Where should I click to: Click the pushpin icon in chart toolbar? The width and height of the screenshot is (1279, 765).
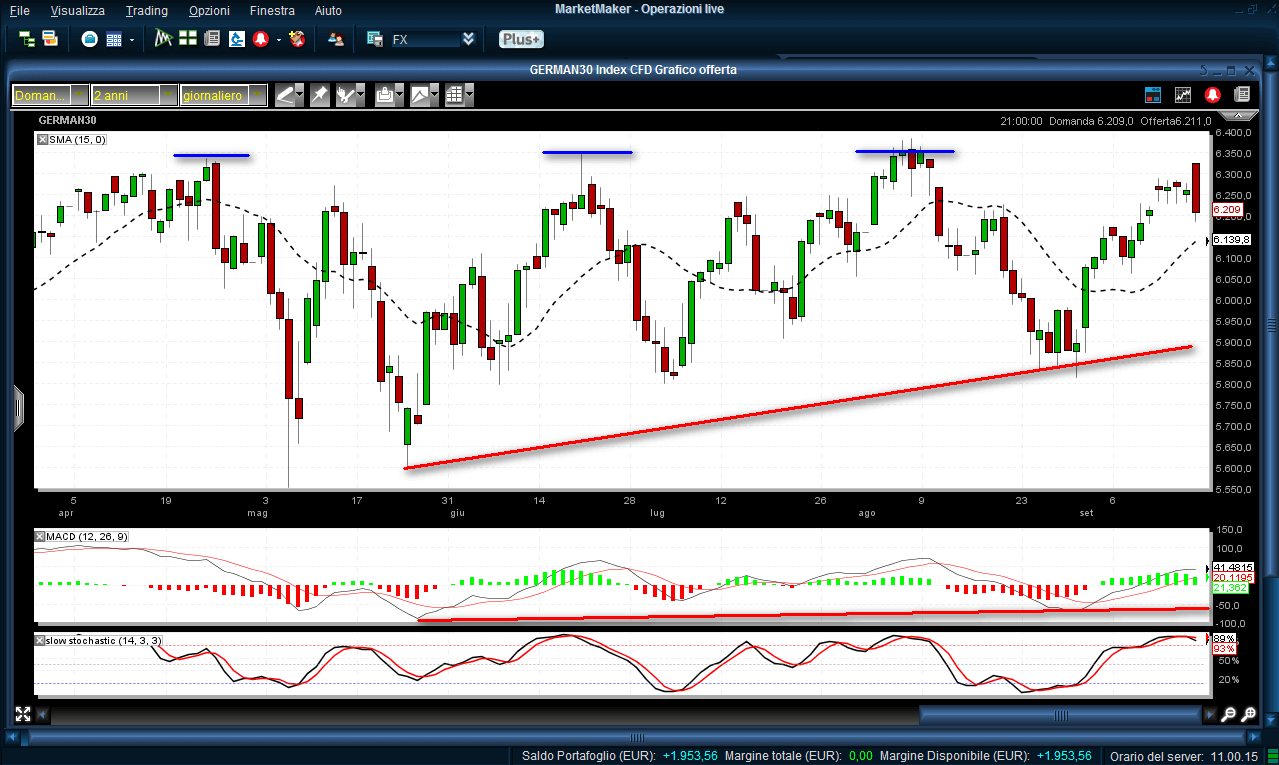[x=319, y=95]
